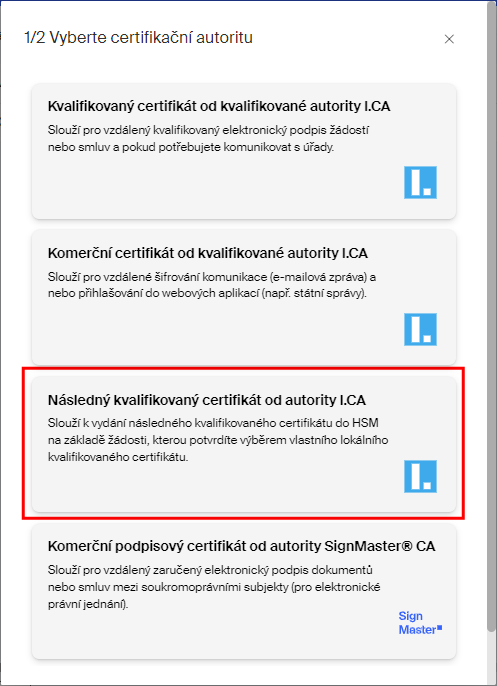Click the SignMaster logo

420,623
